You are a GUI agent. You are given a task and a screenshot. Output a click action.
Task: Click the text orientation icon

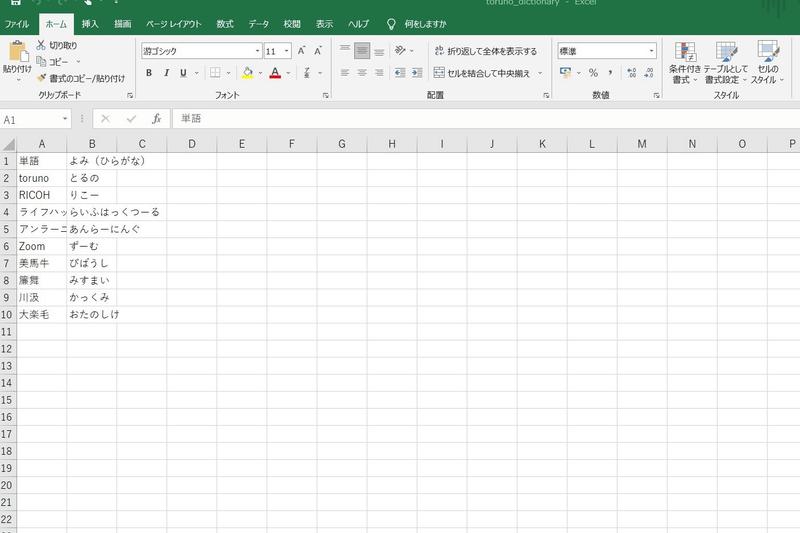pyautogui.click(x=400, y=50)
